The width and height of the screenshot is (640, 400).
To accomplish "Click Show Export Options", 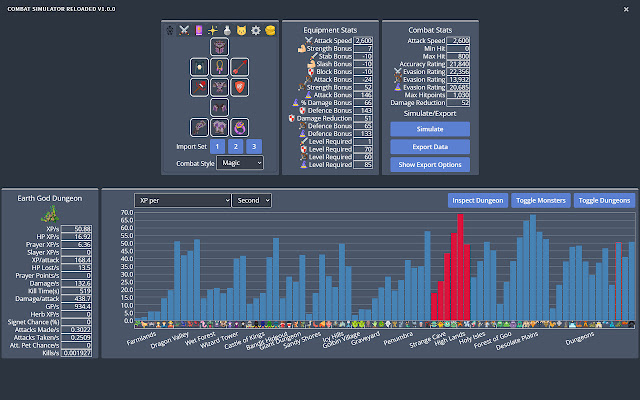I will 430,164.
